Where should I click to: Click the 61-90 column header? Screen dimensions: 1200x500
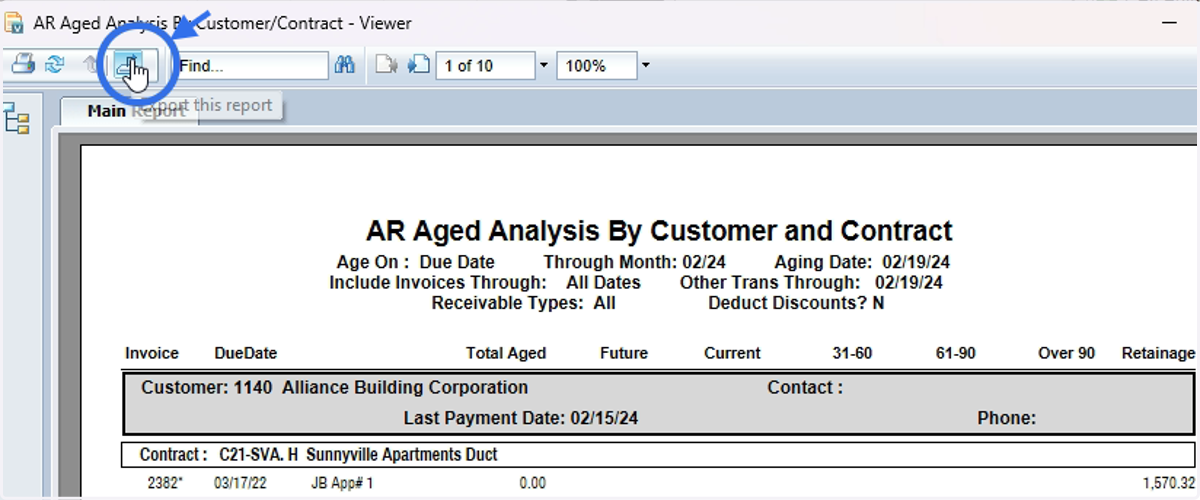pyautogui.click(x=954, y=353)
